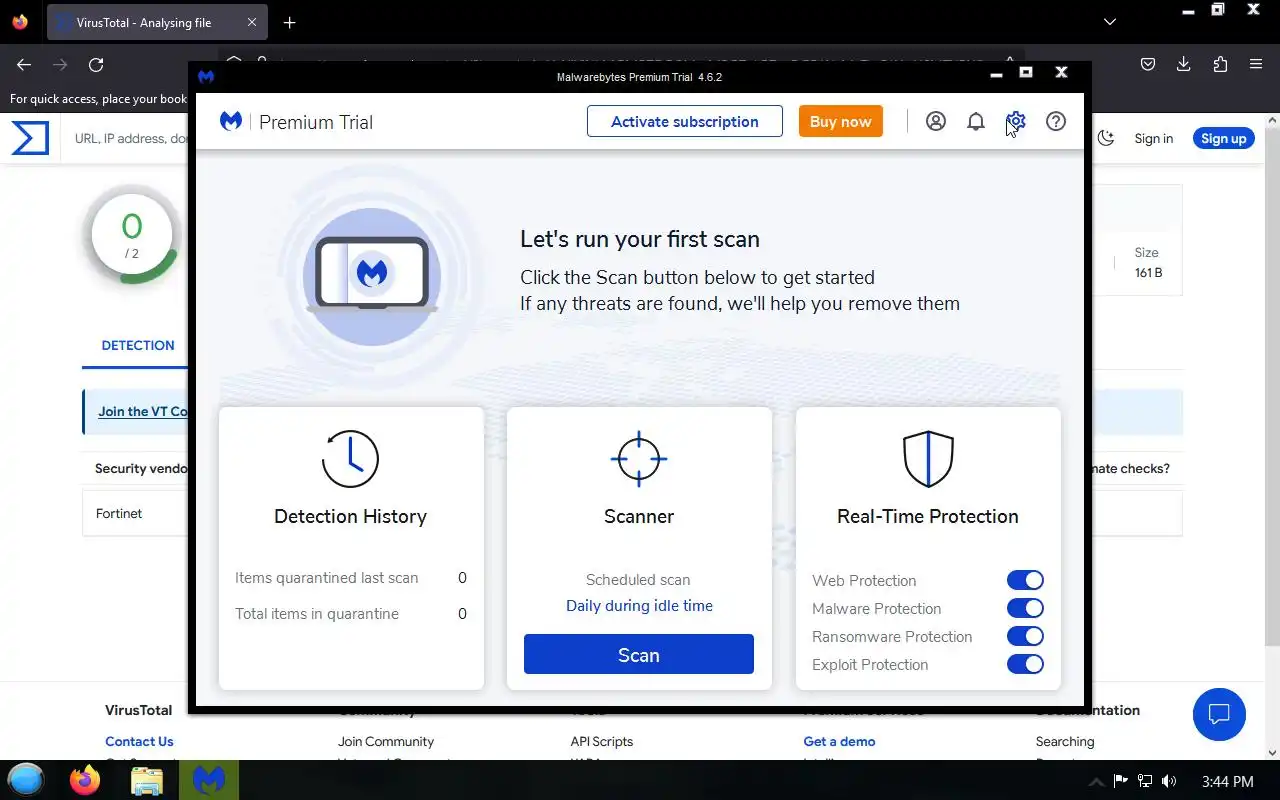Screen dimensions: 1280x800
Task: Click the 0 / 2 detection score circle
Action: (x=132, y=235)
